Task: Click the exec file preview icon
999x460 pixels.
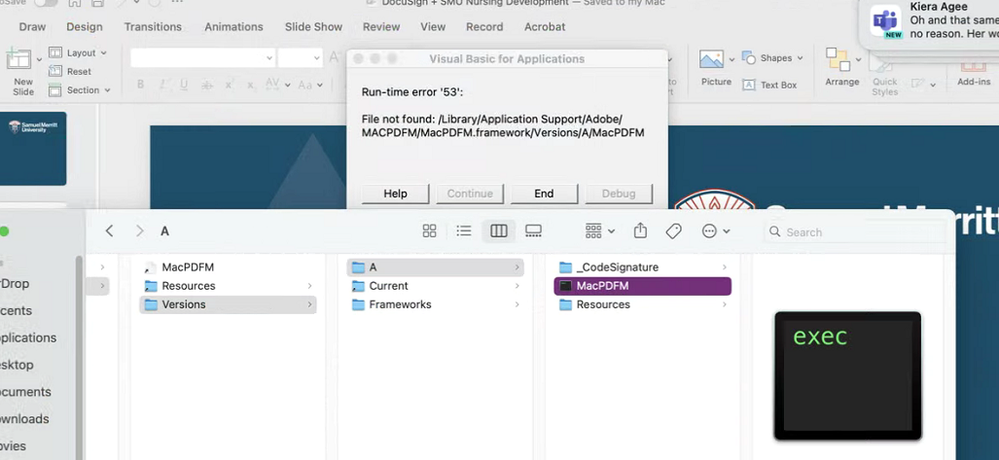Action: click(848, 376)
